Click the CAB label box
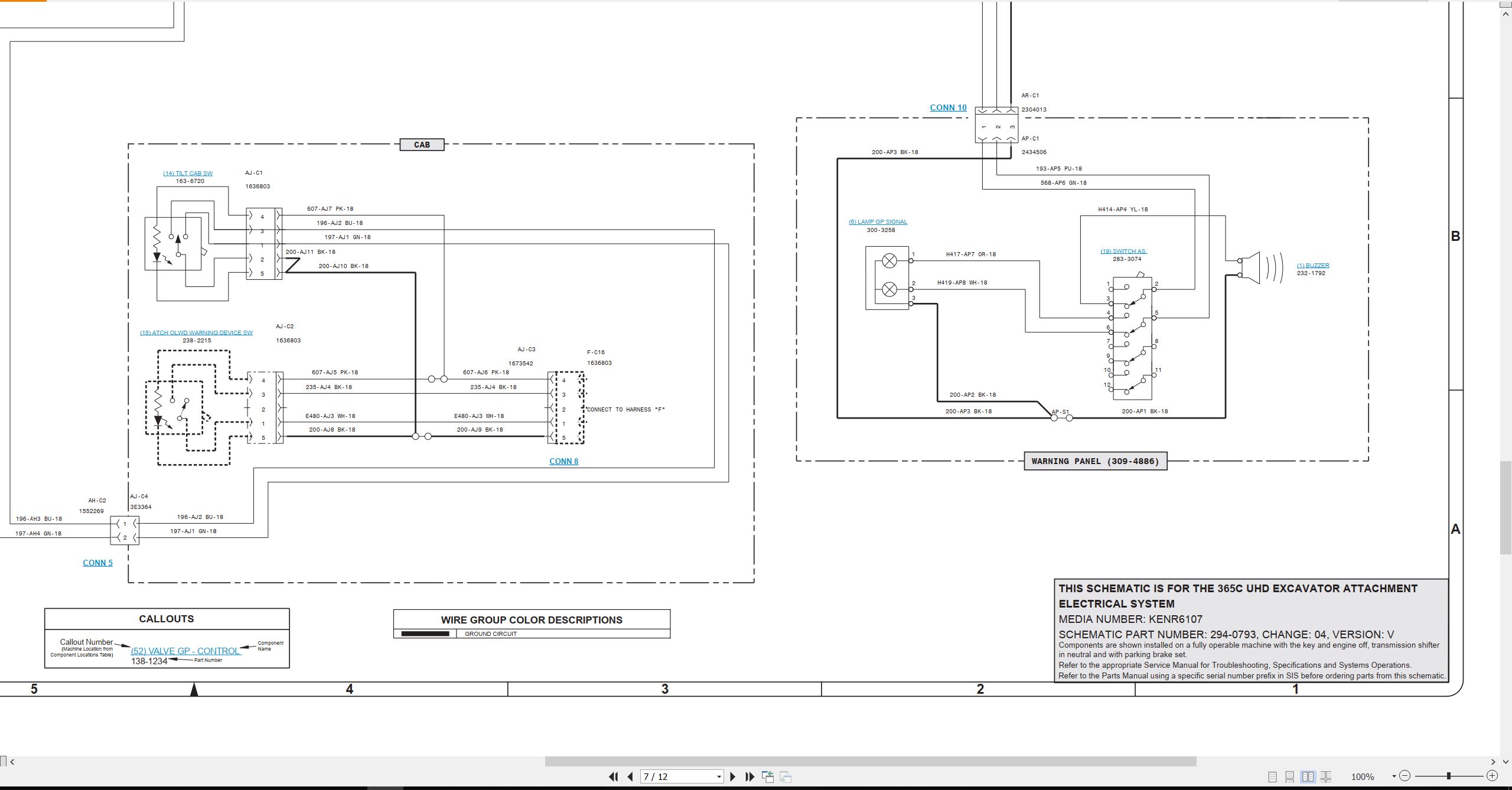The height and width of the screenshot is (790, 1512). tap(422, 145)
